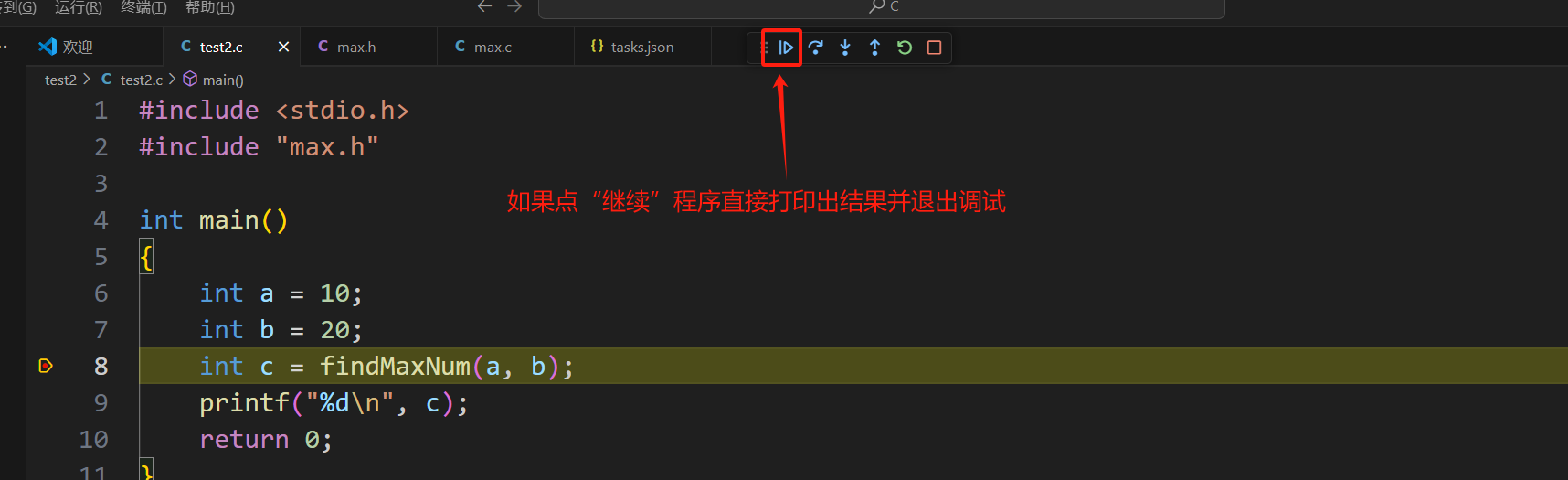Image resolution: width=1568 pixels, height=480 pixels.
Task: Close the test2.c editor tab
Action: click(x=283, y=47)
